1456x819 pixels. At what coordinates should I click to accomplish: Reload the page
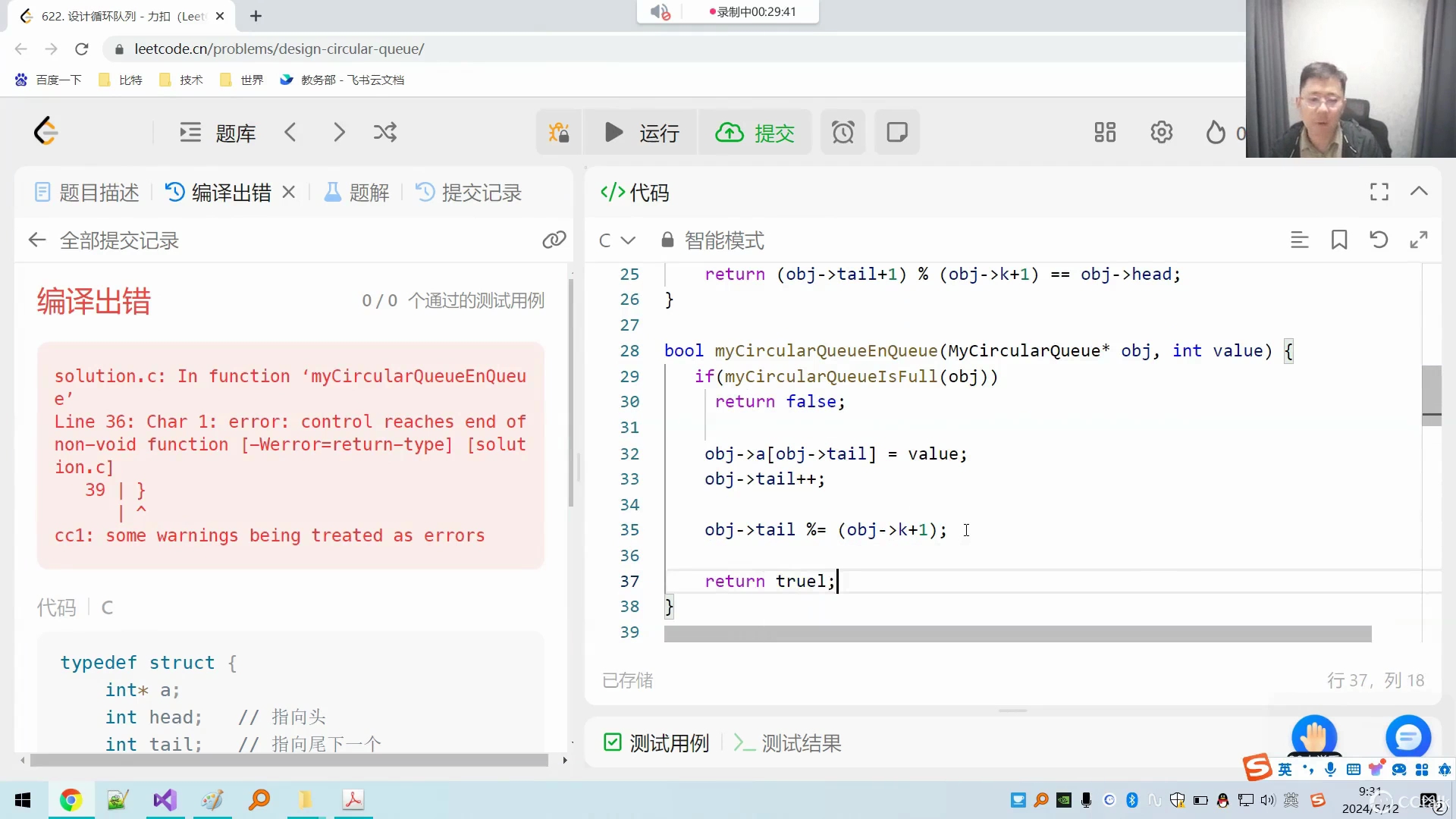(x=82, y=49)
